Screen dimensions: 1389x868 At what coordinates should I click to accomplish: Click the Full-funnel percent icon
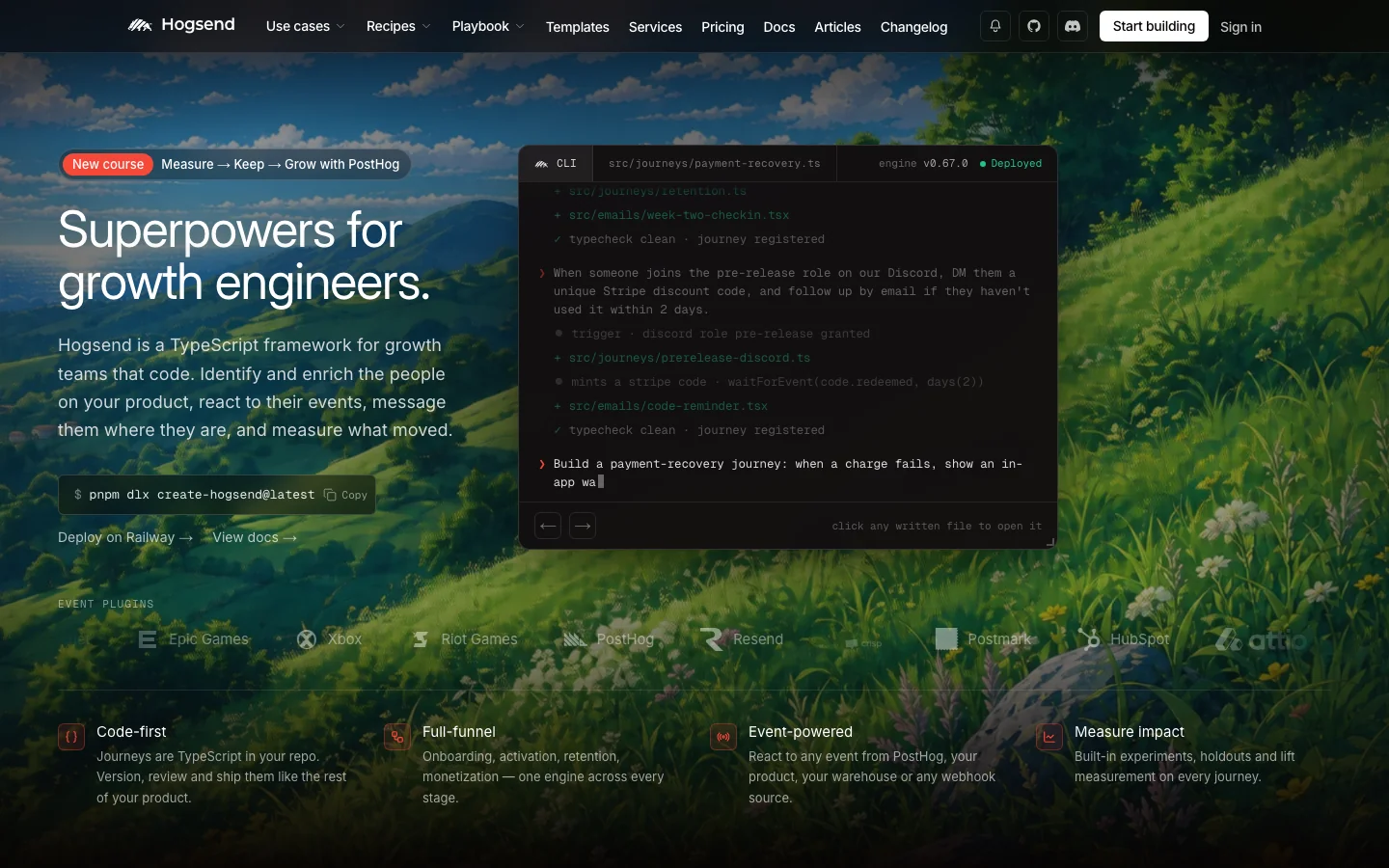397,737
